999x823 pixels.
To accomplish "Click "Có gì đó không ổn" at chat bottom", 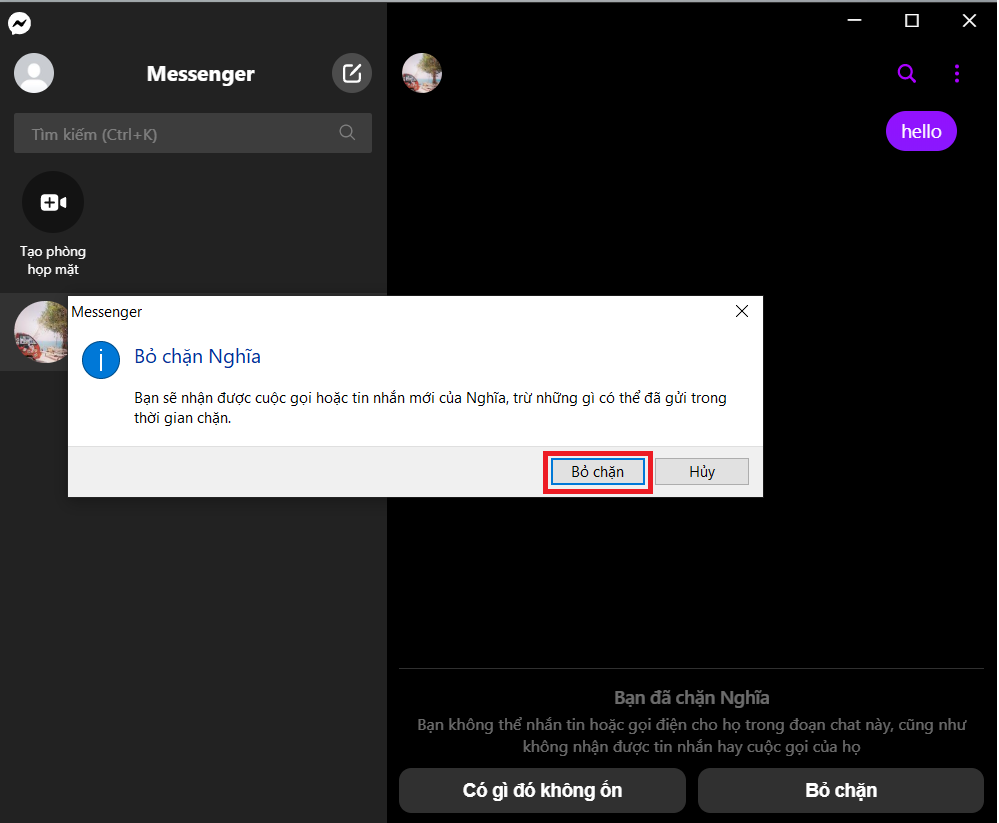I will 541,790.
